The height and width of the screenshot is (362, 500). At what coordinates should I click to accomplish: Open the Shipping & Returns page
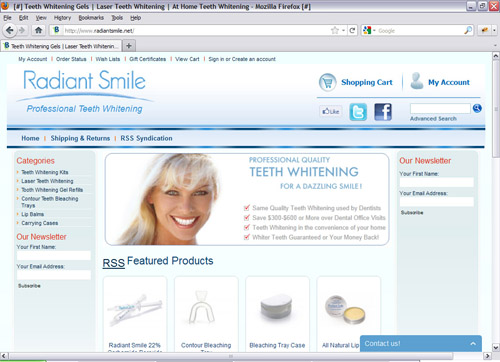pos(80,138)
